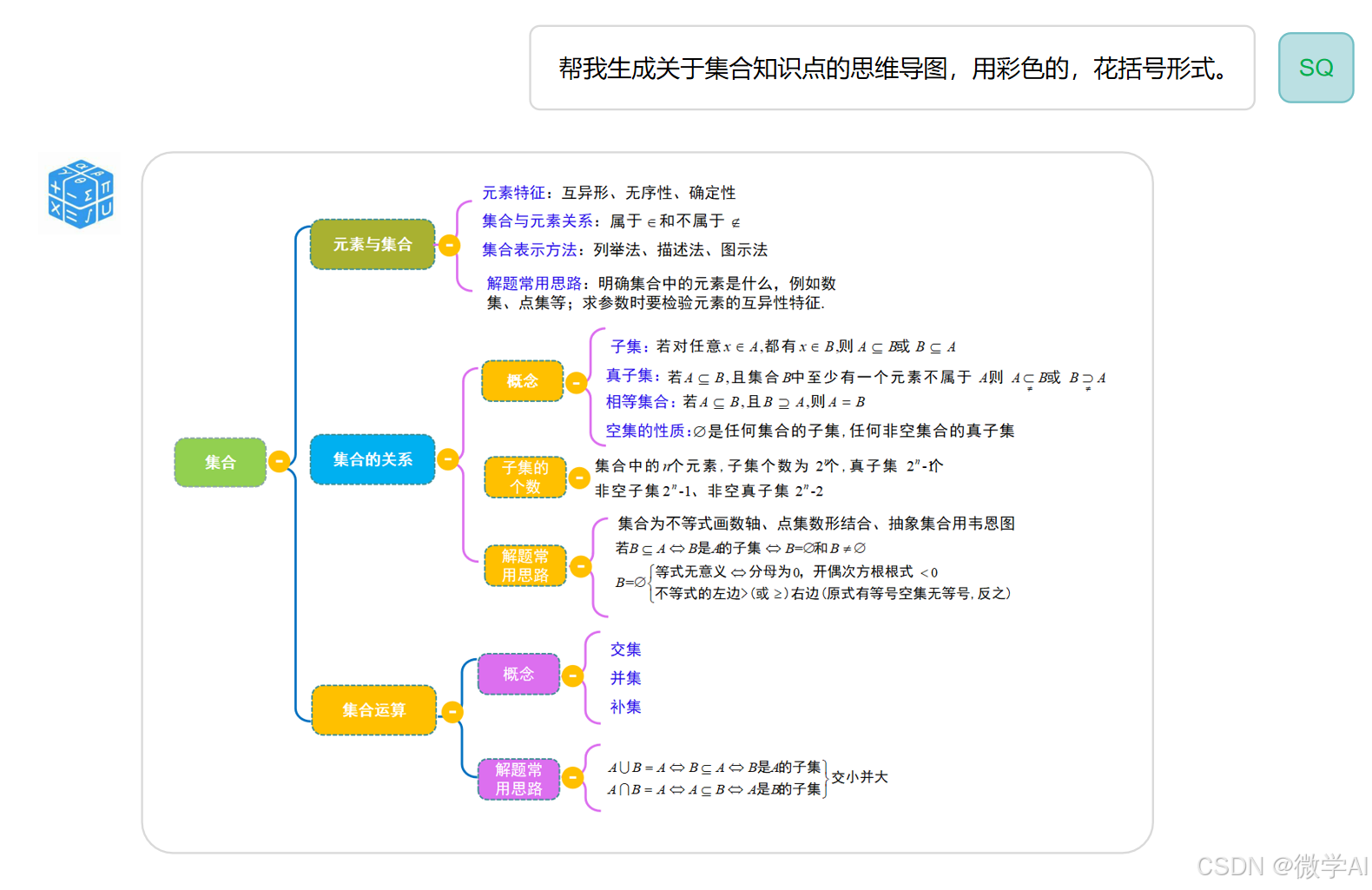Image resolution: width=1372 pixels, height=890 pixels.
Task: Select the orange 概念 node
Action: pyautogui.click(x=523, y=380)
